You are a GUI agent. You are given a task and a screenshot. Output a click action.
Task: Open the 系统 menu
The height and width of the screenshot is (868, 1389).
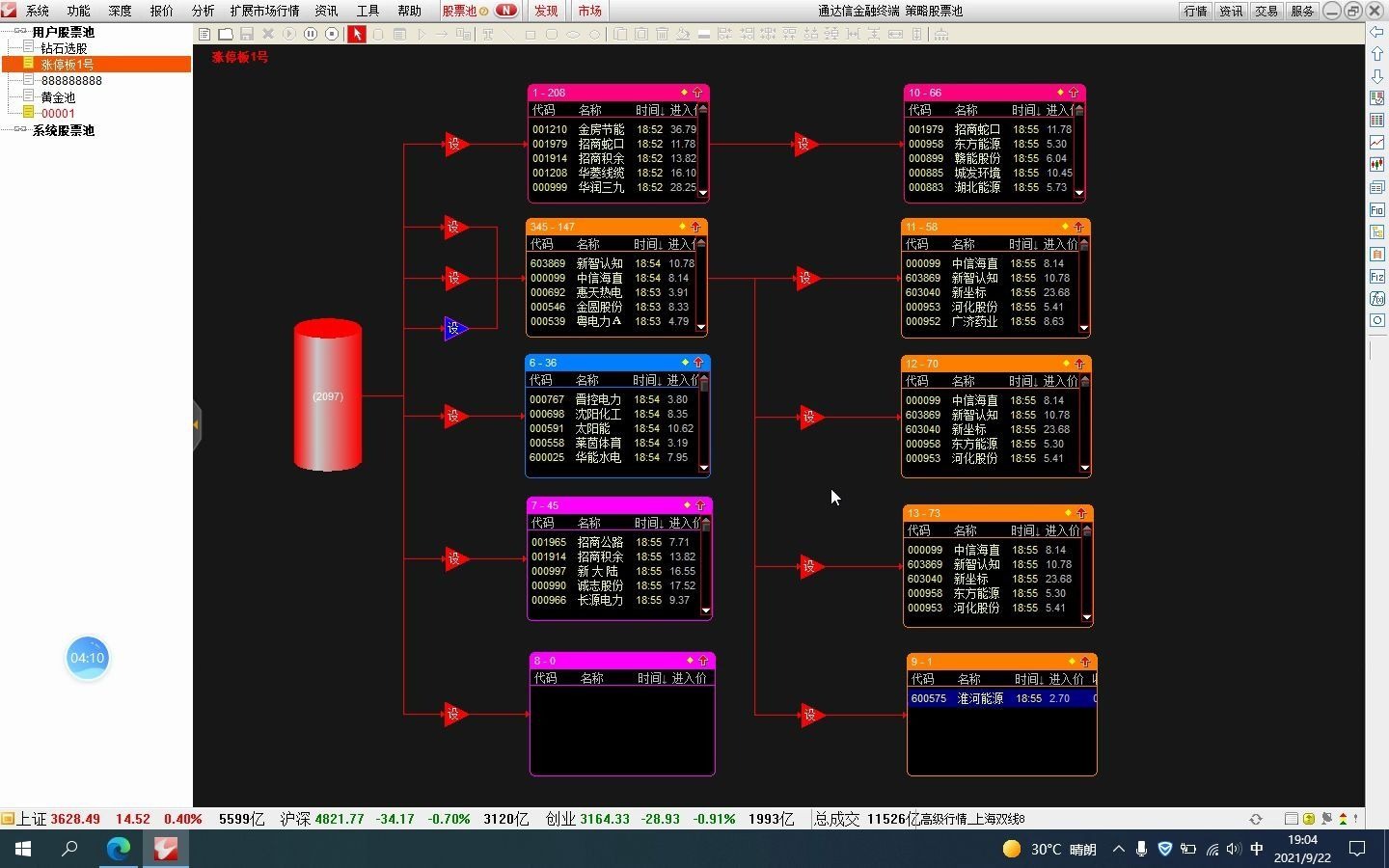click(x=38, y=11)
